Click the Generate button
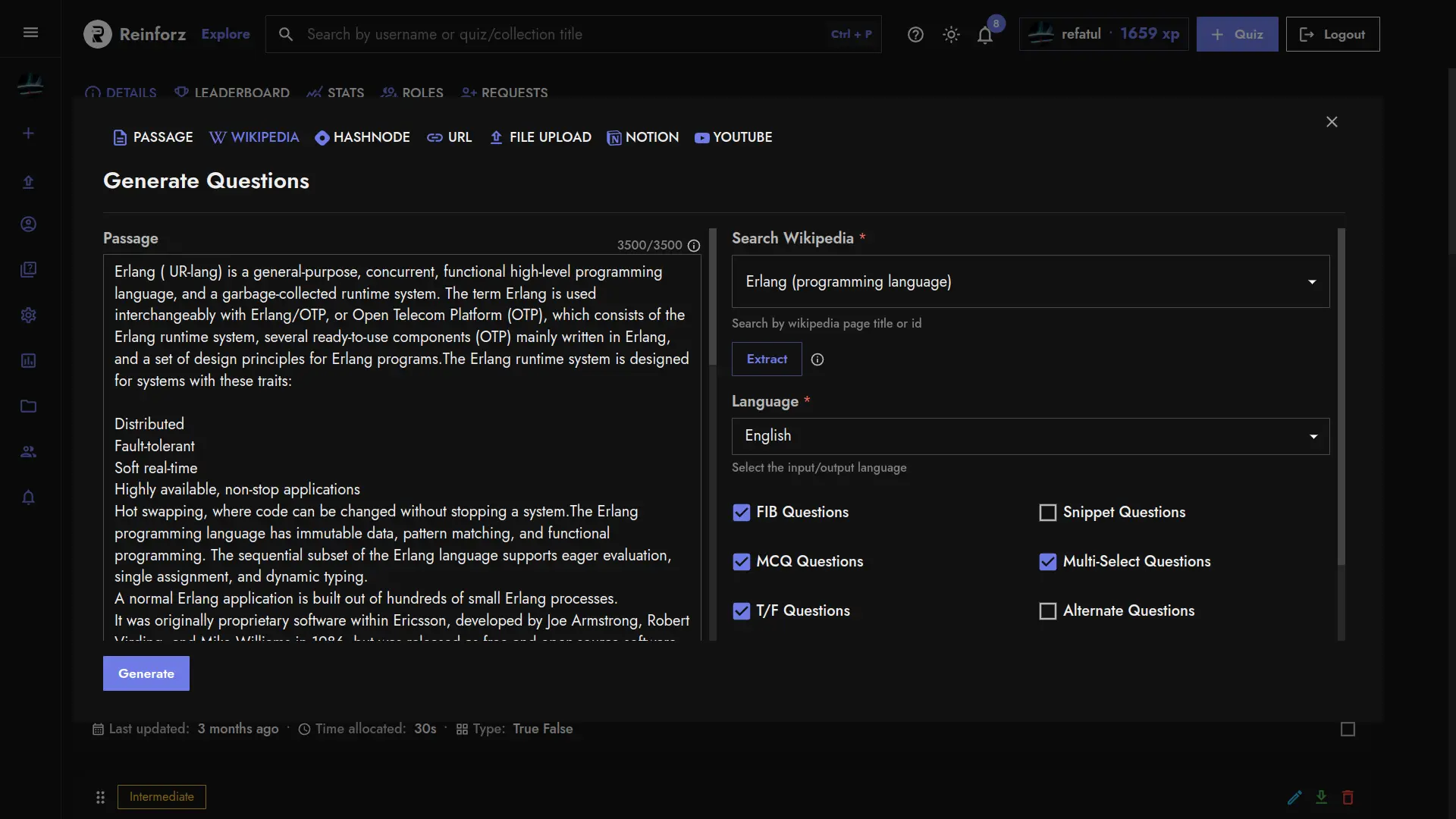The height and width of the screenshot is (819, 1456). click(x=146, y=673)
